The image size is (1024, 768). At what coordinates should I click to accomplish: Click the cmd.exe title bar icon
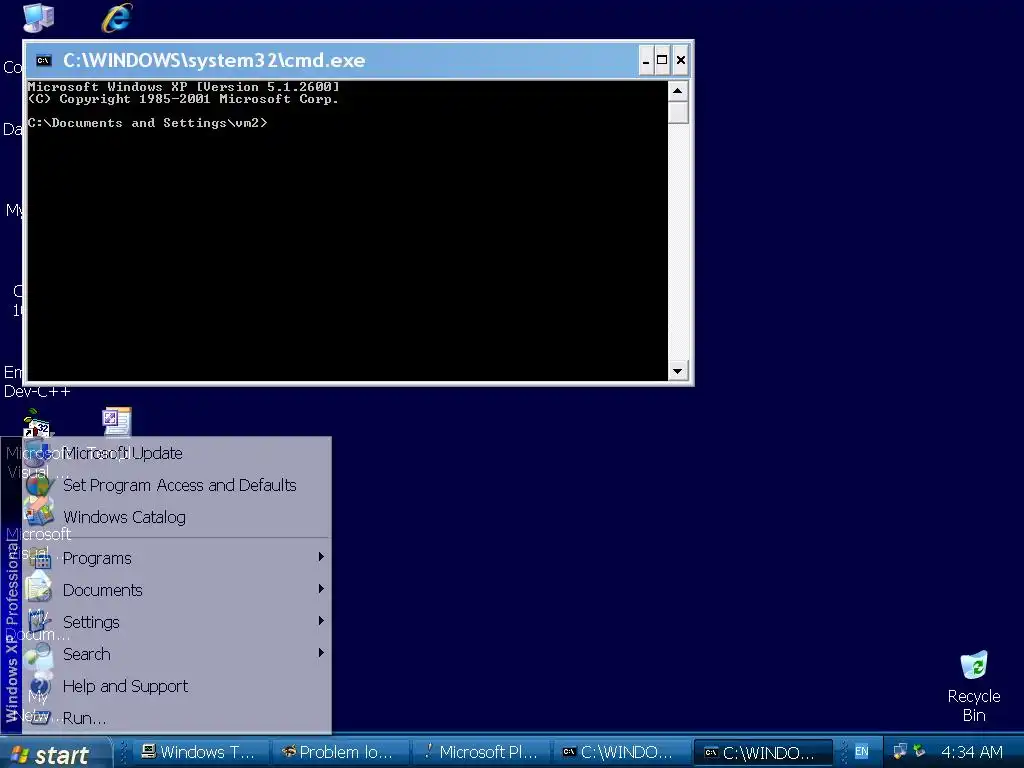tap(43, 60)
